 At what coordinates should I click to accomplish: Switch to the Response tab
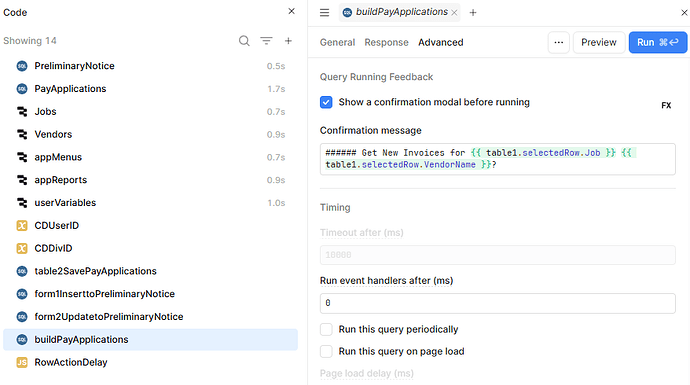coord(386,43)
